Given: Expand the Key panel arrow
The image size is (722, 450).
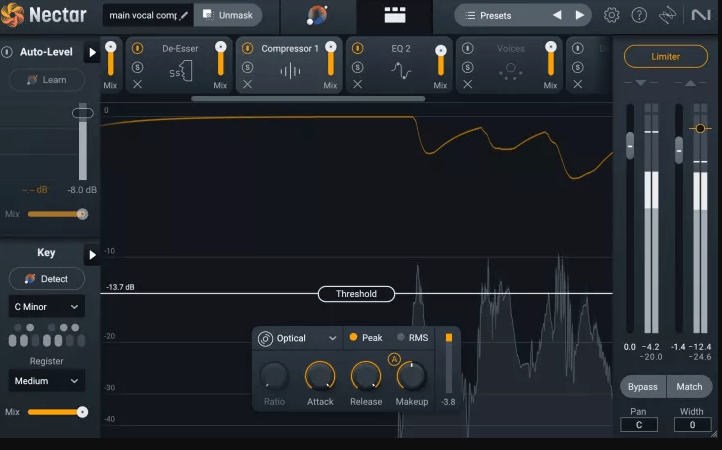Looking at the screenshot, I should 92,255.
